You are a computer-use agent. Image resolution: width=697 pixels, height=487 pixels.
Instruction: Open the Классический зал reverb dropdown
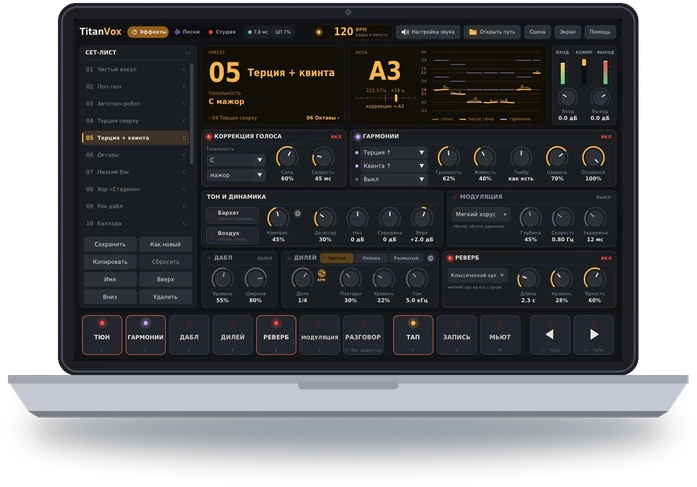tap(477, 275)
